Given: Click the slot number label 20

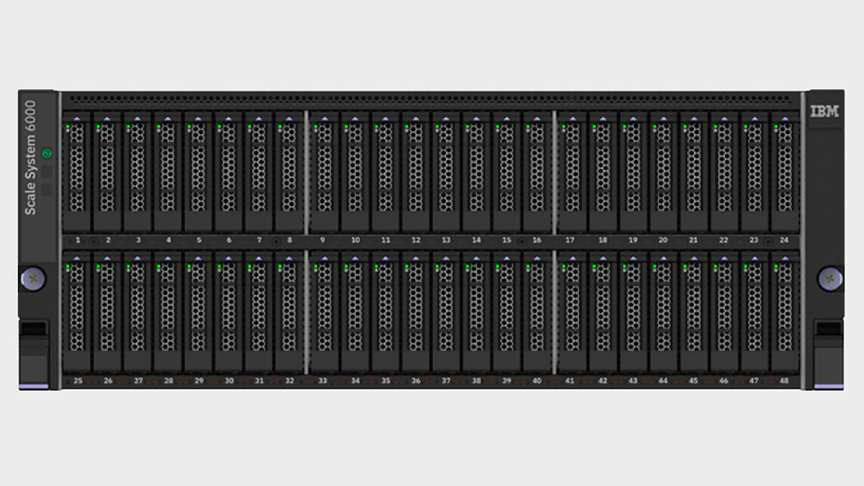Looking at the screenshot, I should point(663,240).
